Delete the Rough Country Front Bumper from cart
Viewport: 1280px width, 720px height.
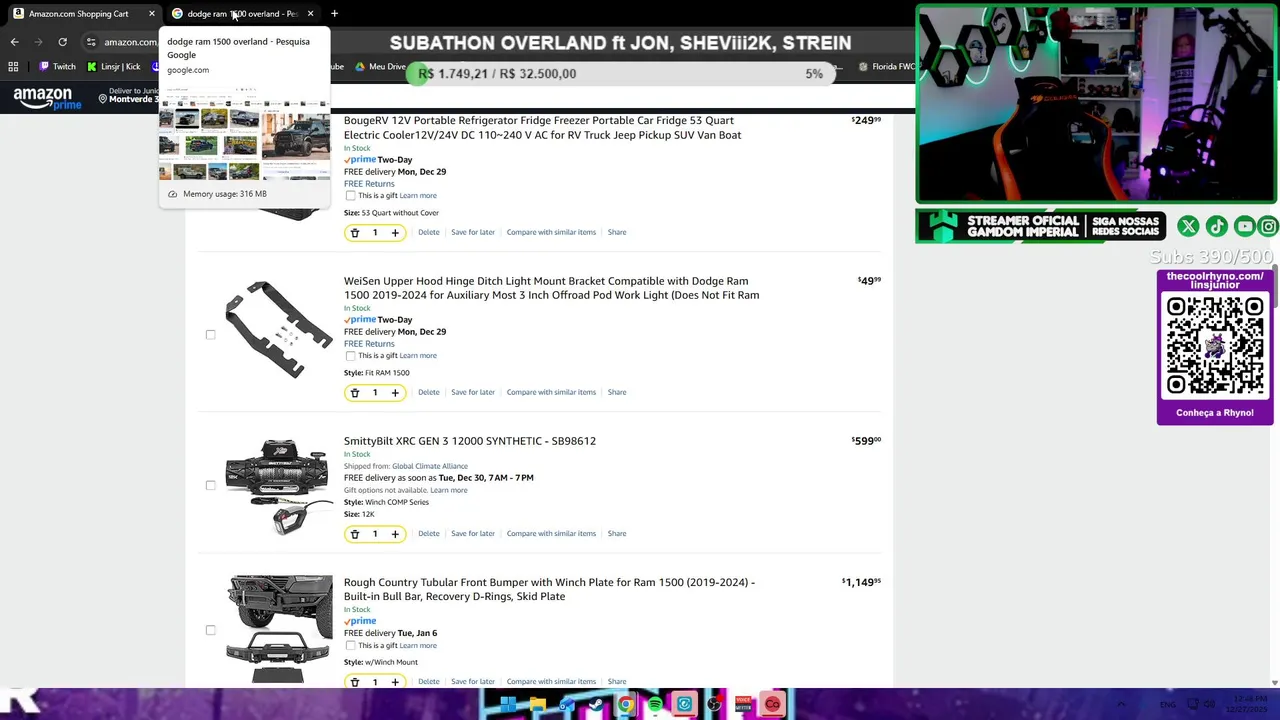point(428,682)
